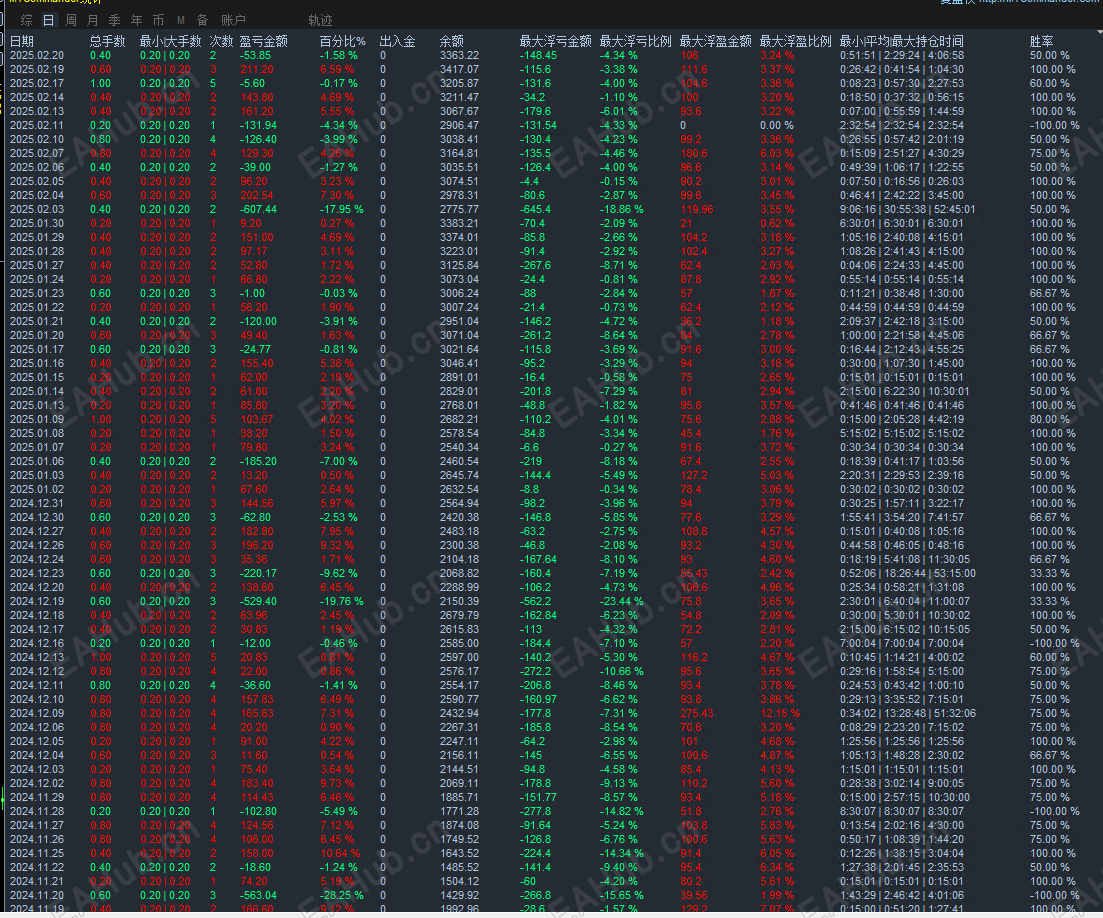Click the 最大浮亏金额 column header
Viewport: 1103px width, 918px height.
(x=556, y=42)
